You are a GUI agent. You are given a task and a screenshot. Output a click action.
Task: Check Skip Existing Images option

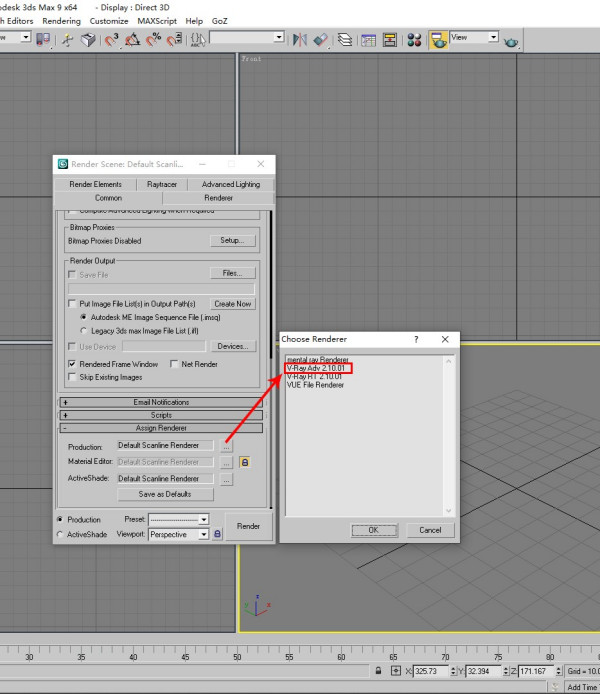point(72,377)
